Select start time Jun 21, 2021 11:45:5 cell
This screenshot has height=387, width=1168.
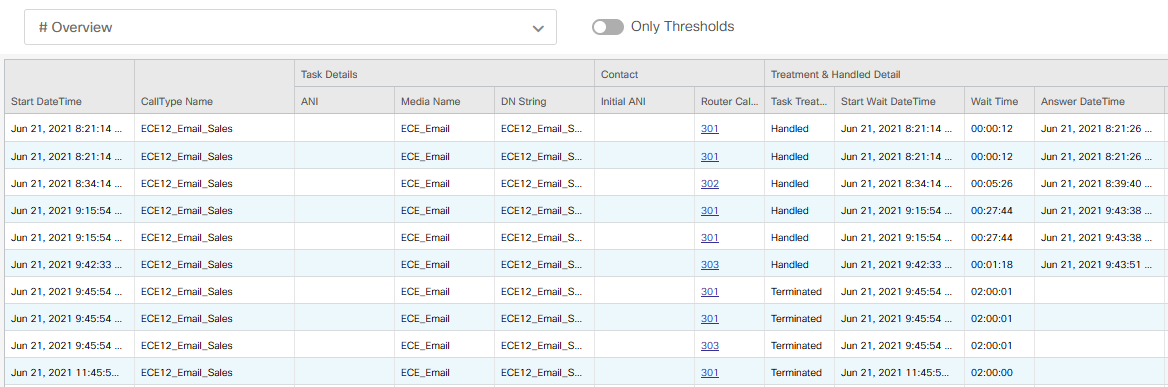(69, 372)
